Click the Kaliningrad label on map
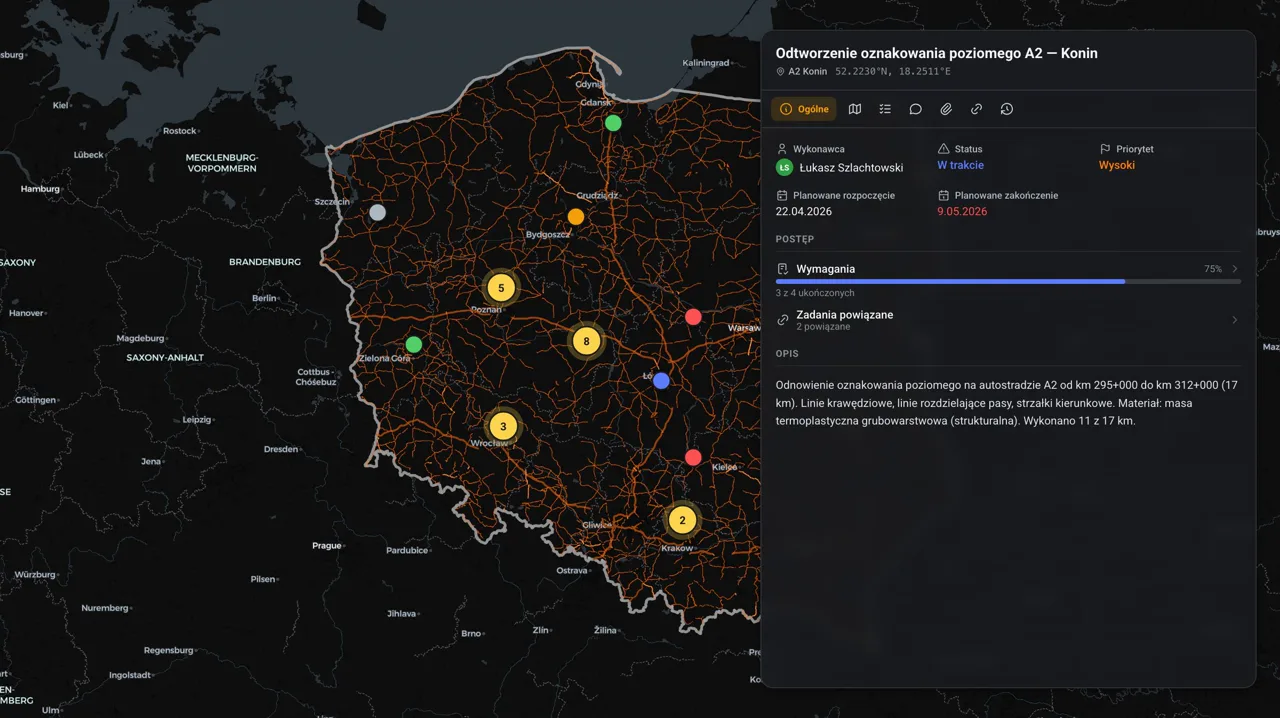Image resolution: width=1280 pixels, height=718 pixels. tap(706, 62)
